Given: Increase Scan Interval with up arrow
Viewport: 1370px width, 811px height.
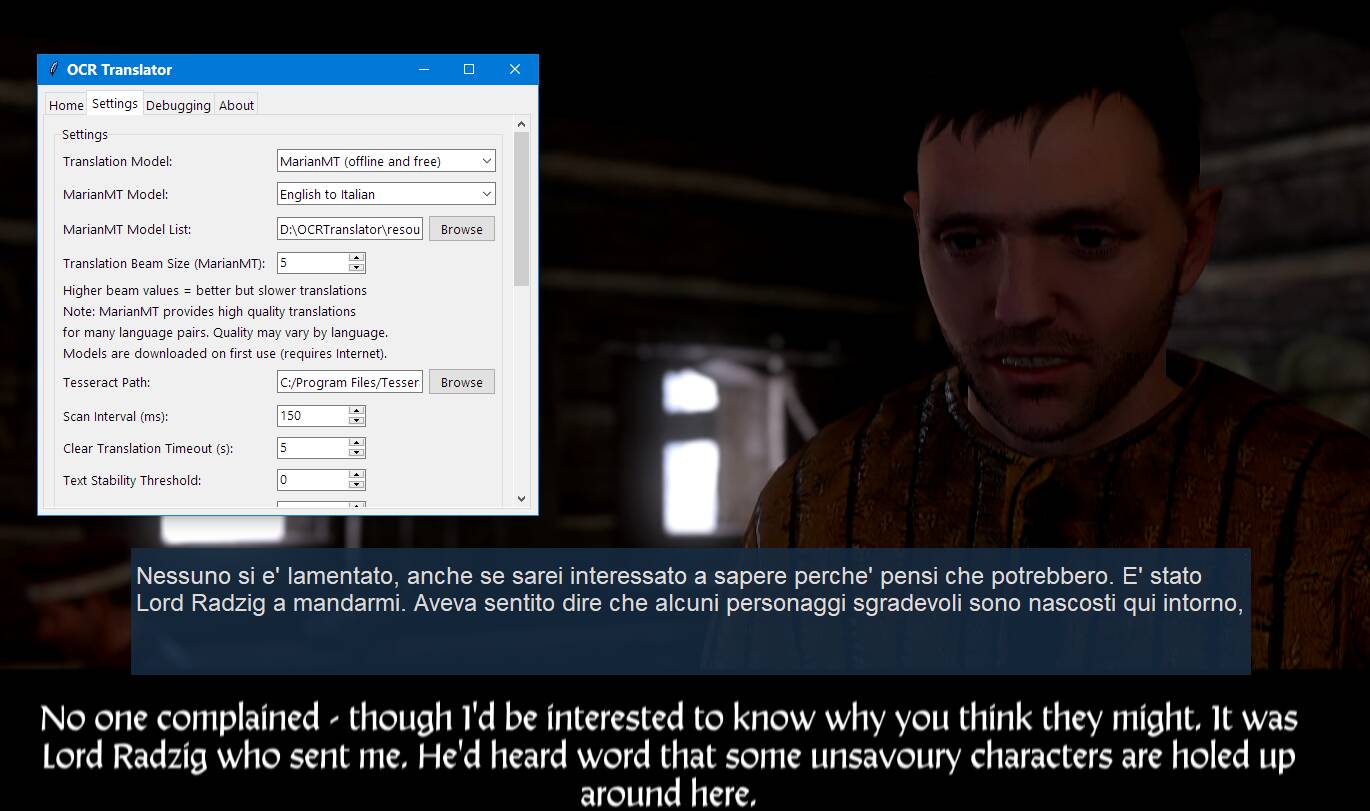Looking at the screenshot, I should 356,411.
